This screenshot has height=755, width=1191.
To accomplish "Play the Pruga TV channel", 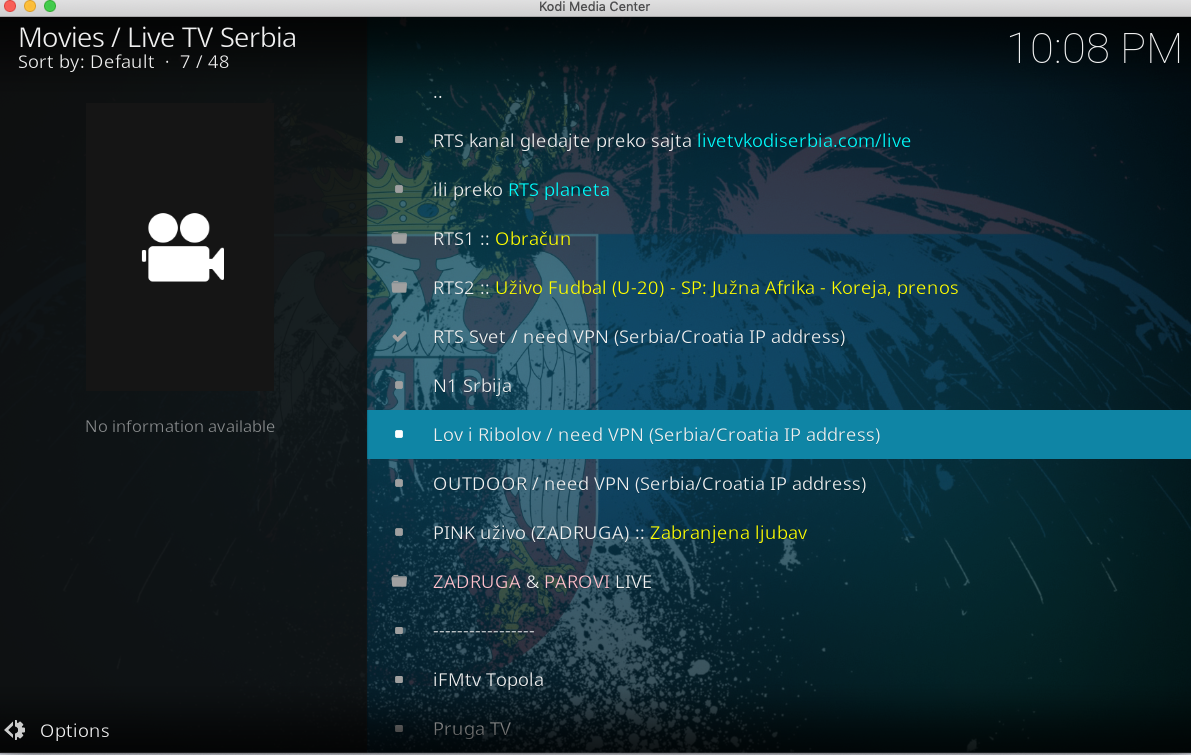I will pos(779,728).
